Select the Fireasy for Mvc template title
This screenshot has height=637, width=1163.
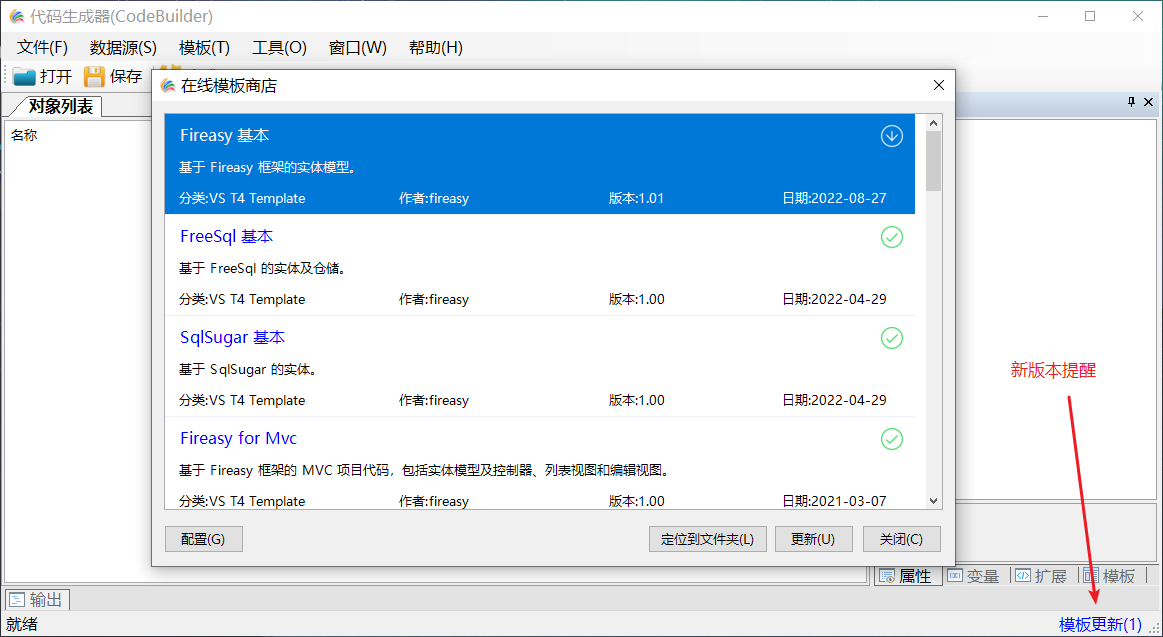(x=239, y=438)
